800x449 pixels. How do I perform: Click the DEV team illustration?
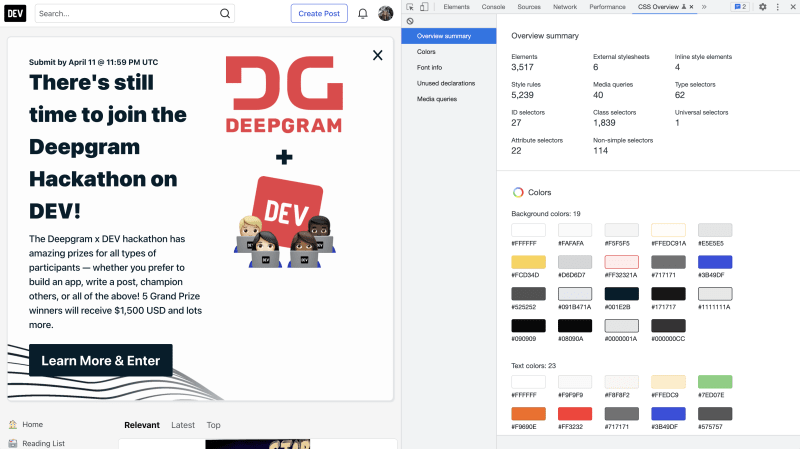[285, 222]
